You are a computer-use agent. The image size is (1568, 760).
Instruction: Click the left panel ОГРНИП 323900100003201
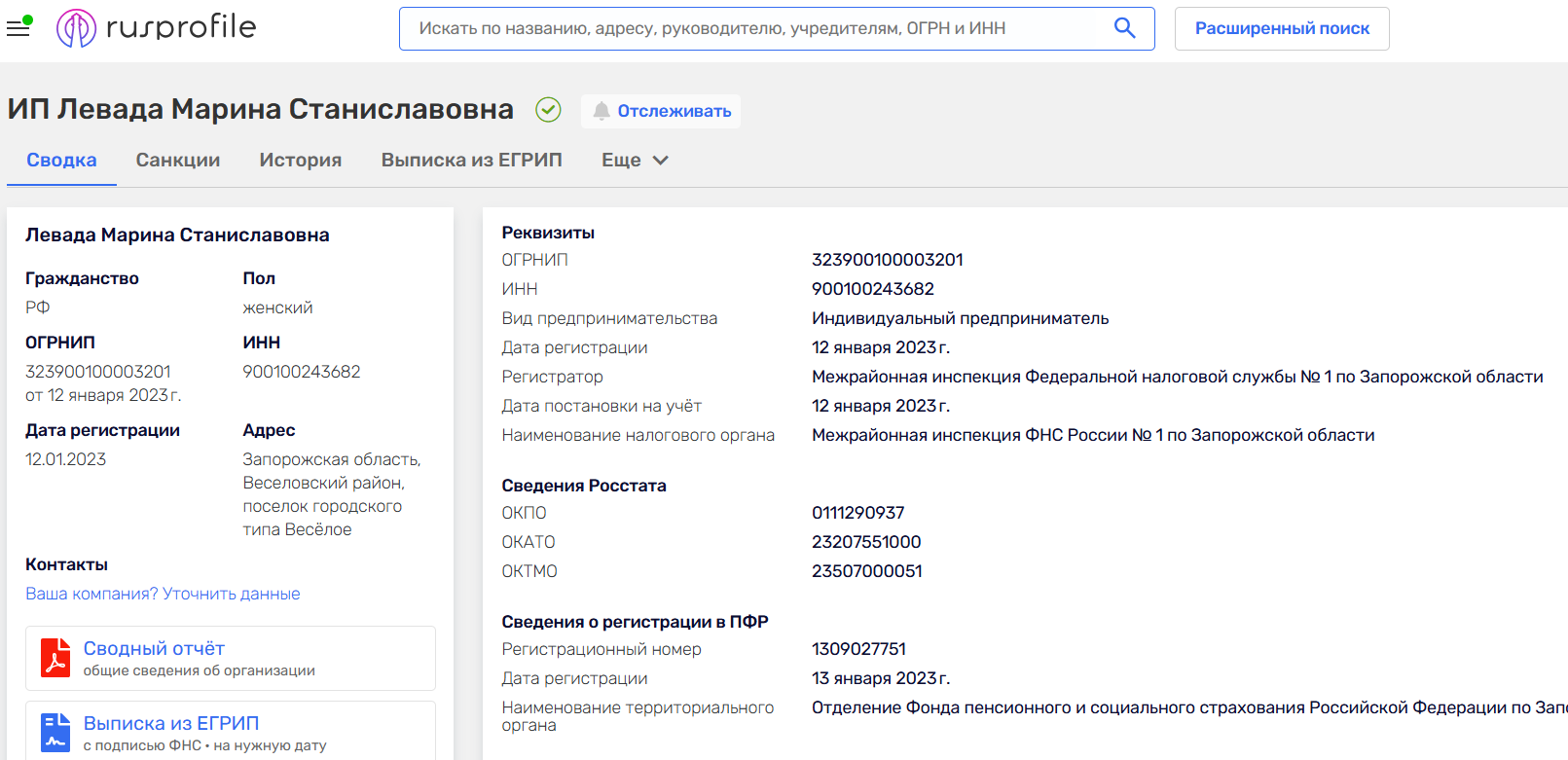pos(98,372)
